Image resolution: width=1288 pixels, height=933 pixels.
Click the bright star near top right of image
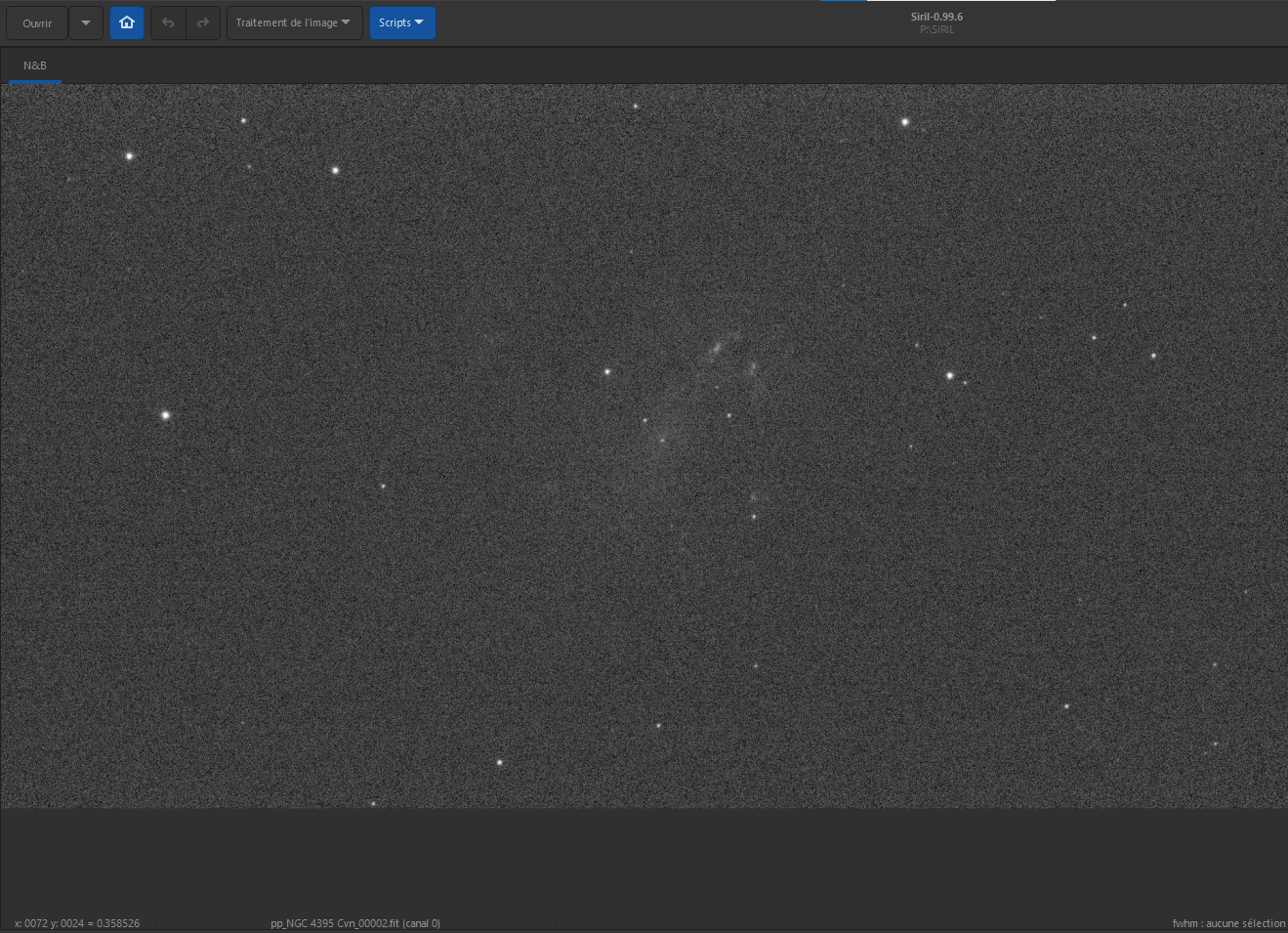[x=905, y=122]
